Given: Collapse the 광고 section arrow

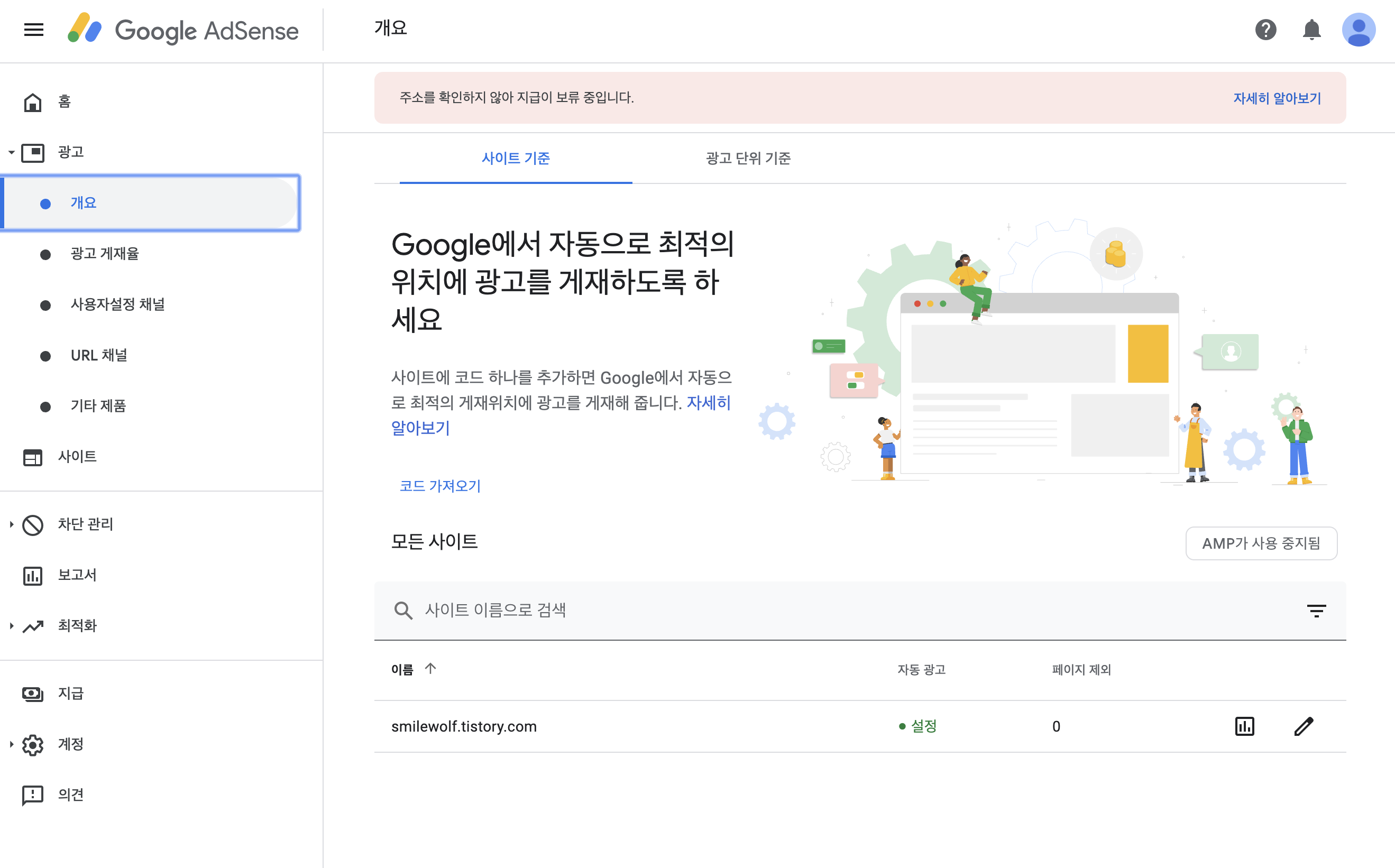Looking at the screenshot, I should pyautogui.click(x=12, y=152).
